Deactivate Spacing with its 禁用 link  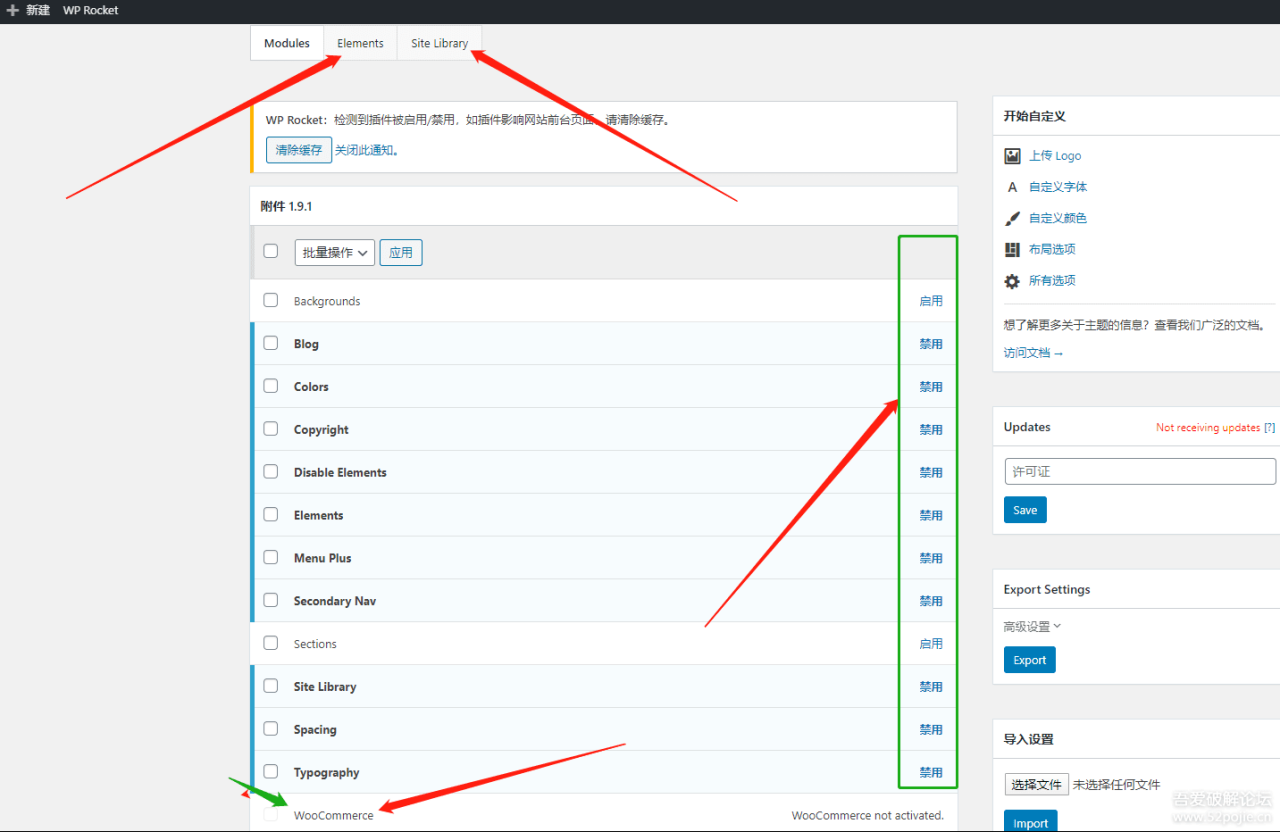931,730
